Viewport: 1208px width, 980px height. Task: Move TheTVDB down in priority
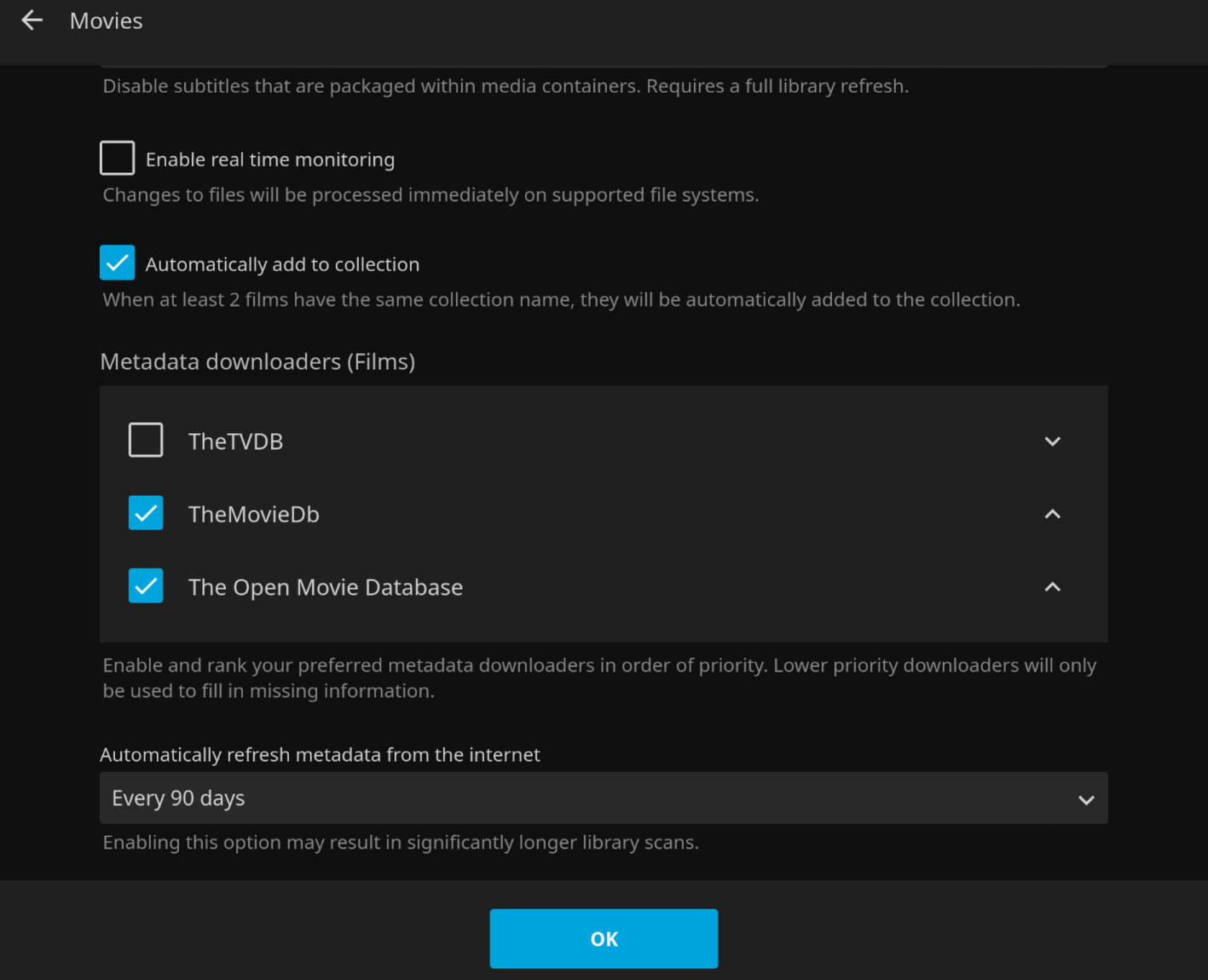pyautogui.click(x=1052, y=441)
